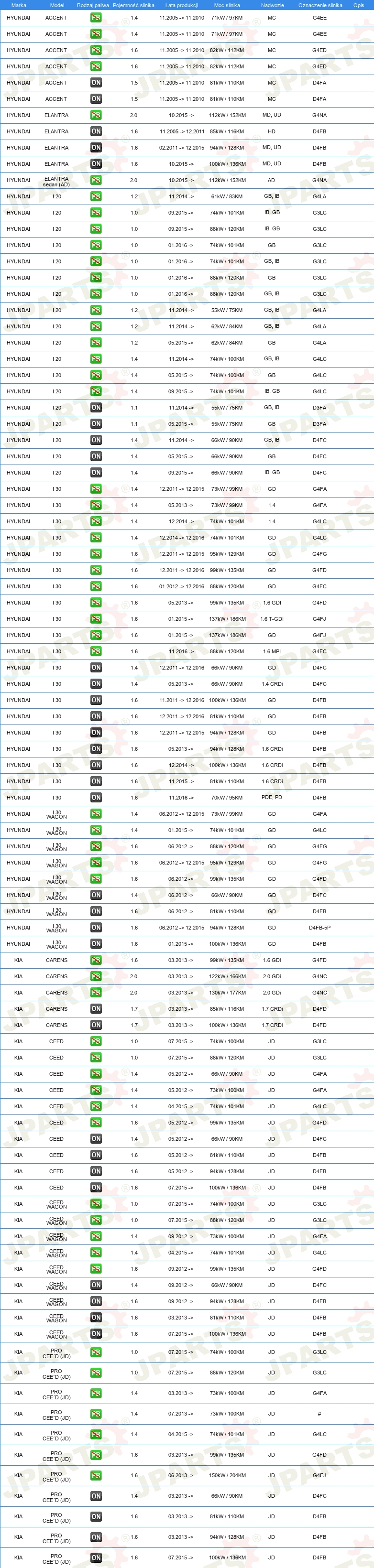
Task: Click the petrol icon in I 30 1.6 T-GDI row
Action: coord(96,619)
